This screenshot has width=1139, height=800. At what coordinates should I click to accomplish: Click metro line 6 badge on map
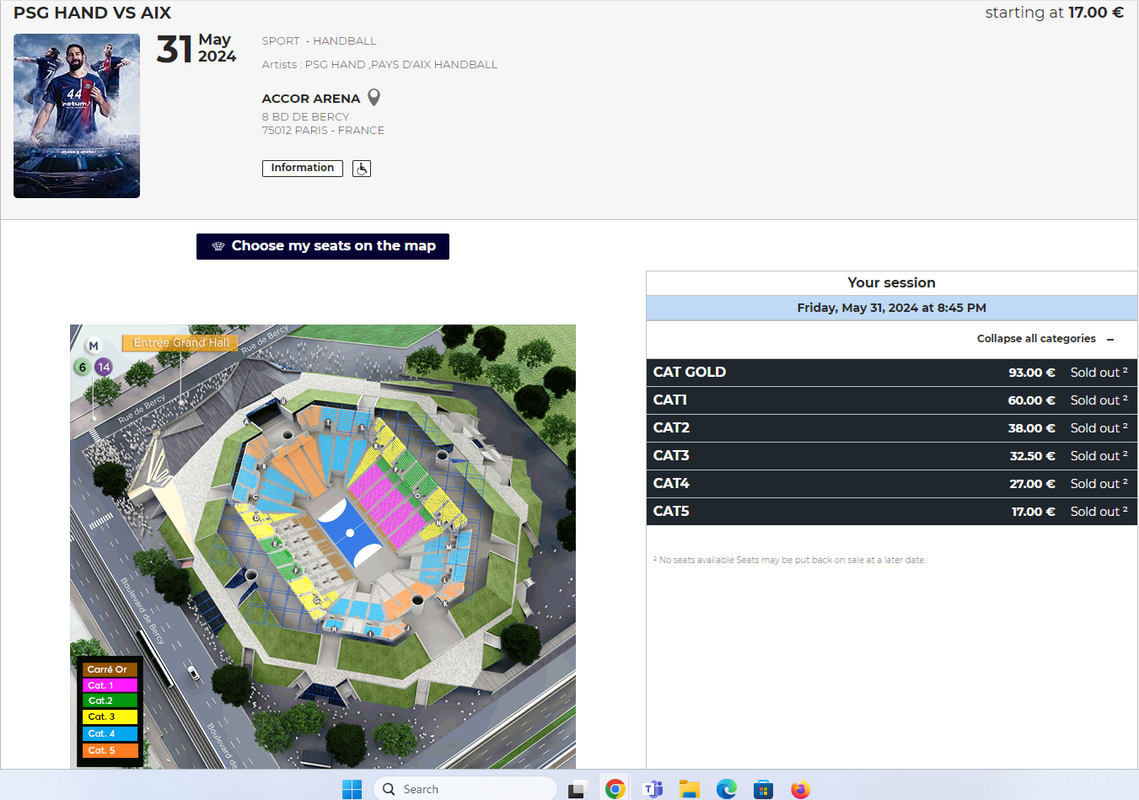pos(83,367)
